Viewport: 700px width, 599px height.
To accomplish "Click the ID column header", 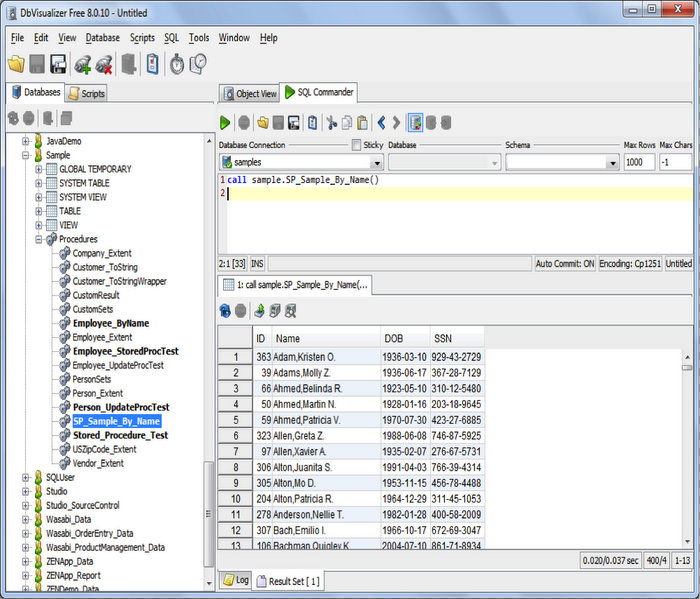I will click(260, 339).
